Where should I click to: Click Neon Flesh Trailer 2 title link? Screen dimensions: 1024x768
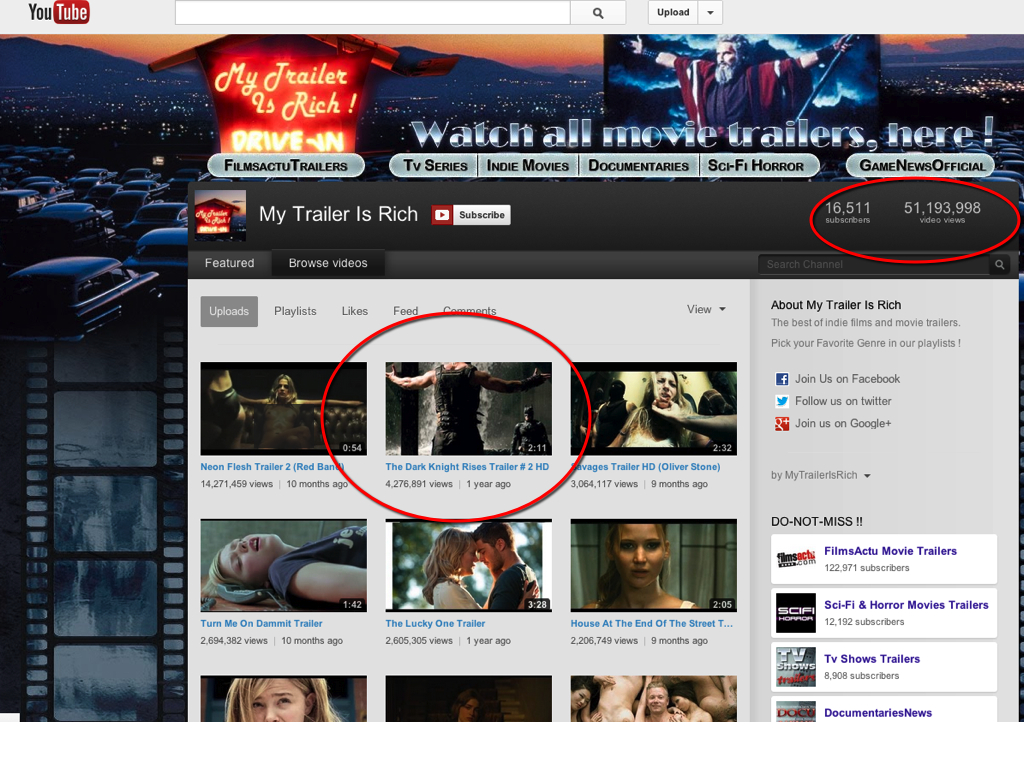(x=272, y=467)
